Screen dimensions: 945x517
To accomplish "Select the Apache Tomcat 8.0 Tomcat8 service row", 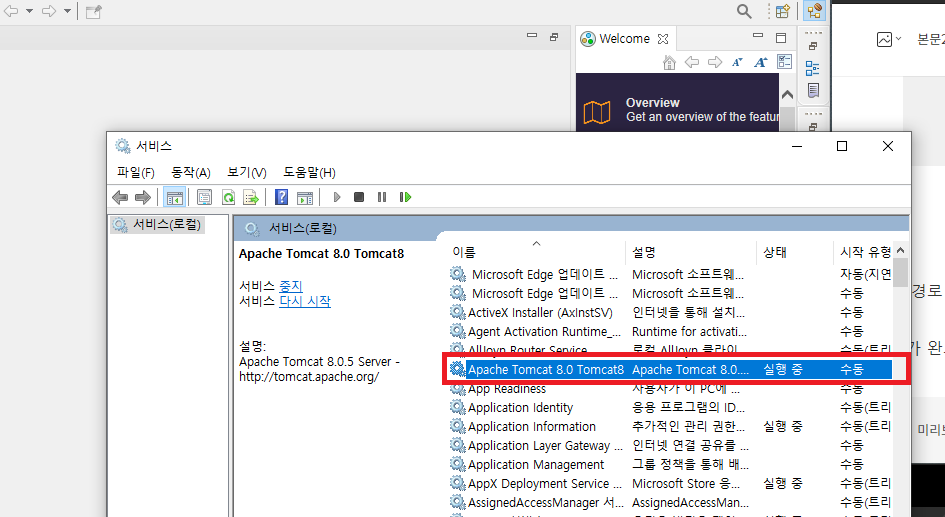I will tap(670, 369).
